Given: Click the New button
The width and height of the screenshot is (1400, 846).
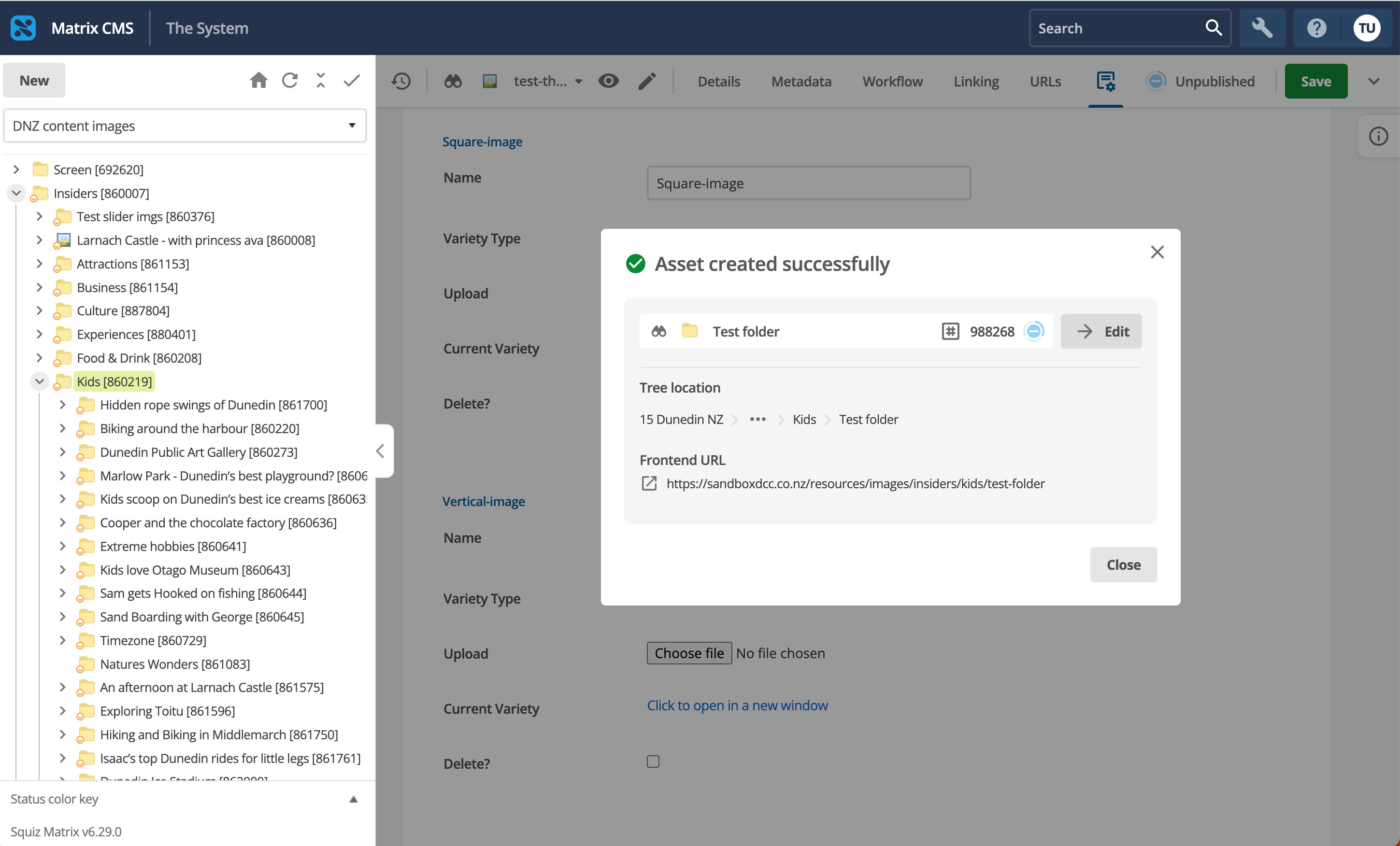Looking at the screenshot, I should coord(34,80).
